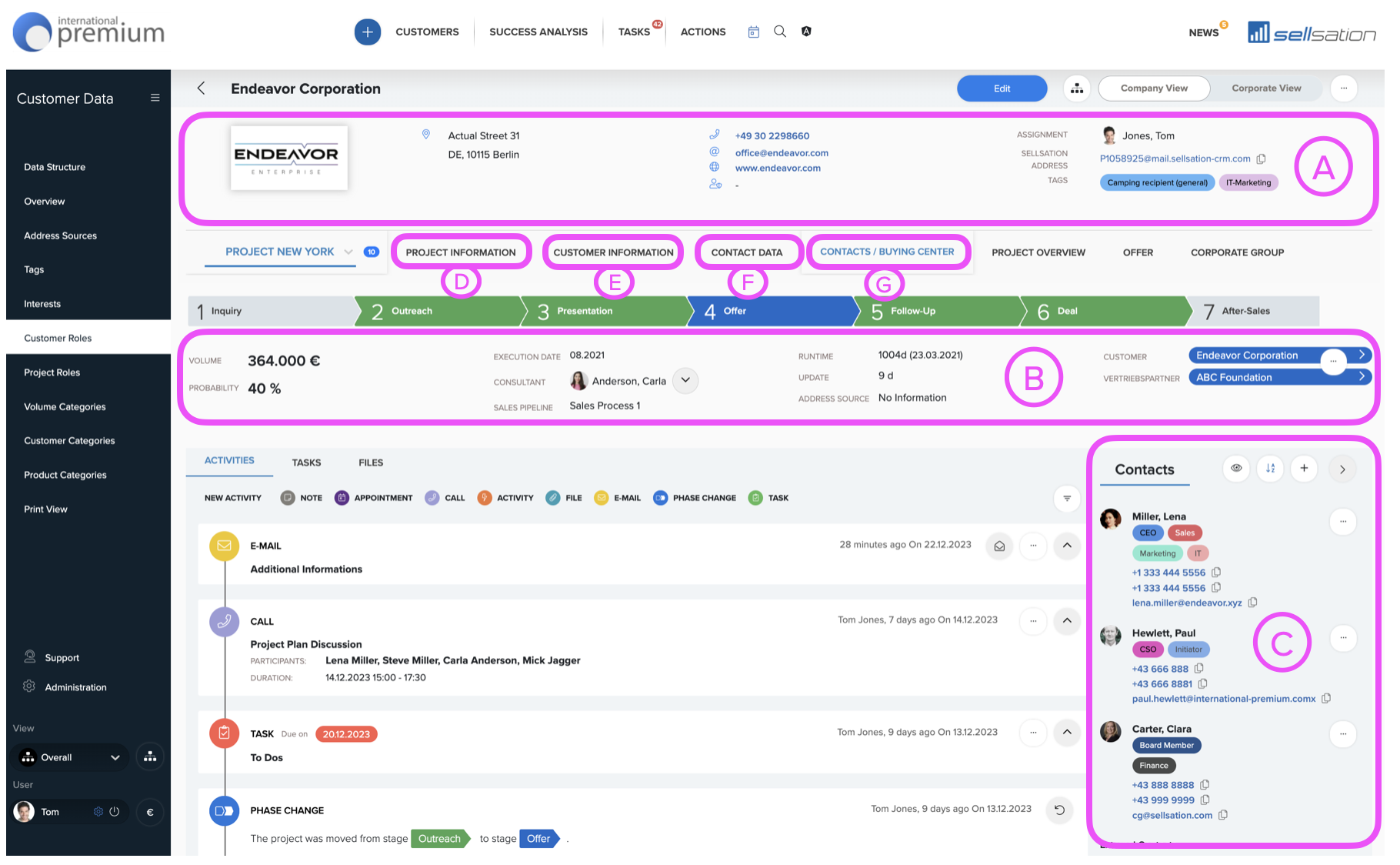Open the www.endeavor.com website link

click(x=778, y=168)
